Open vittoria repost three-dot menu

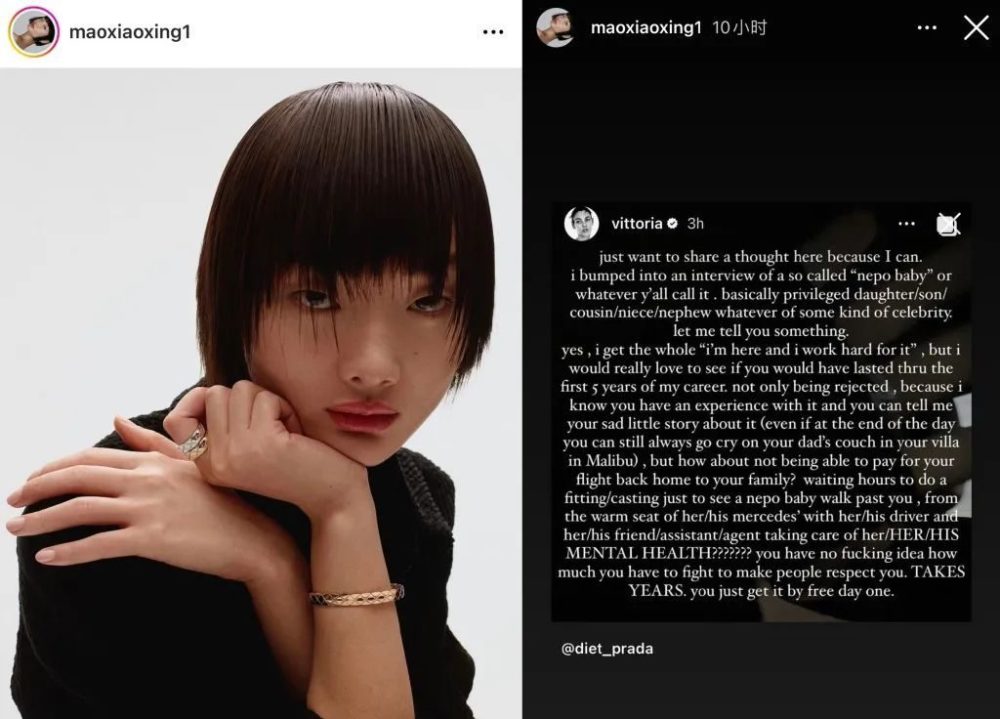point(906,224)
